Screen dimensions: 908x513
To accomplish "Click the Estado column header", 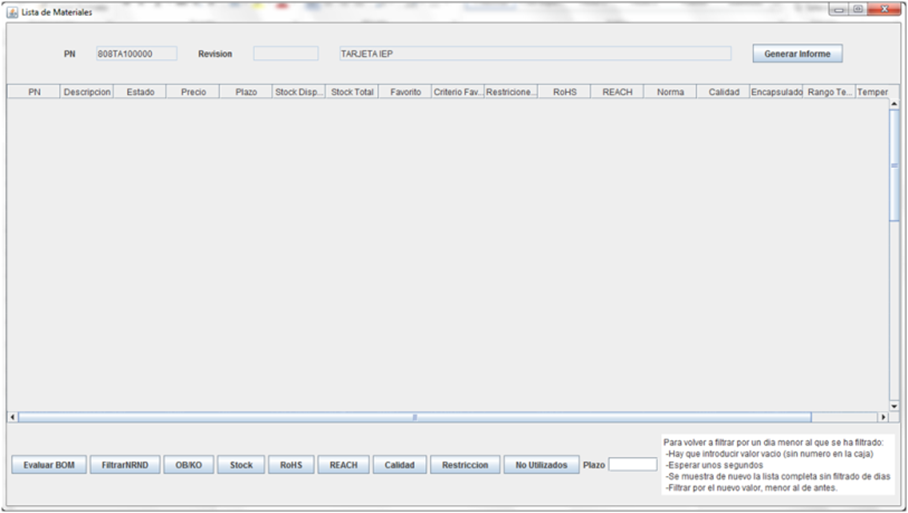I will [140, 92].
